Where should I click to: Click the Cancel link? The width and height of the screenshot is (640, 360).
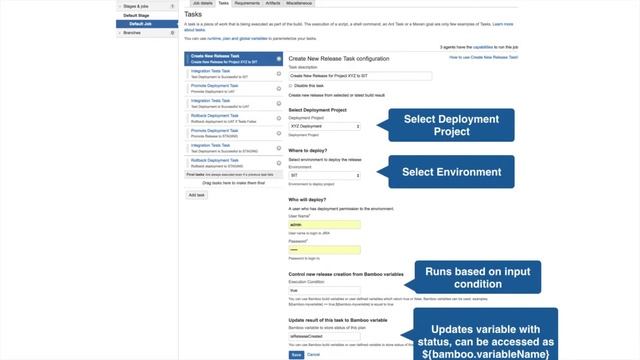click(313, 355)
